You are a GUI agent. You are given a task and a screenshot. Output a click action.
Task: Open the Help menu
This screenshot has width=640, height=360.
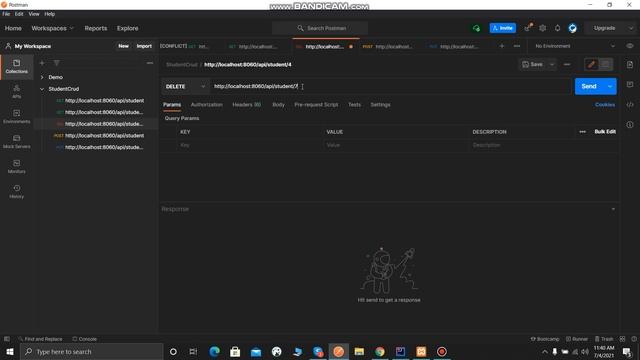point(49,14)
